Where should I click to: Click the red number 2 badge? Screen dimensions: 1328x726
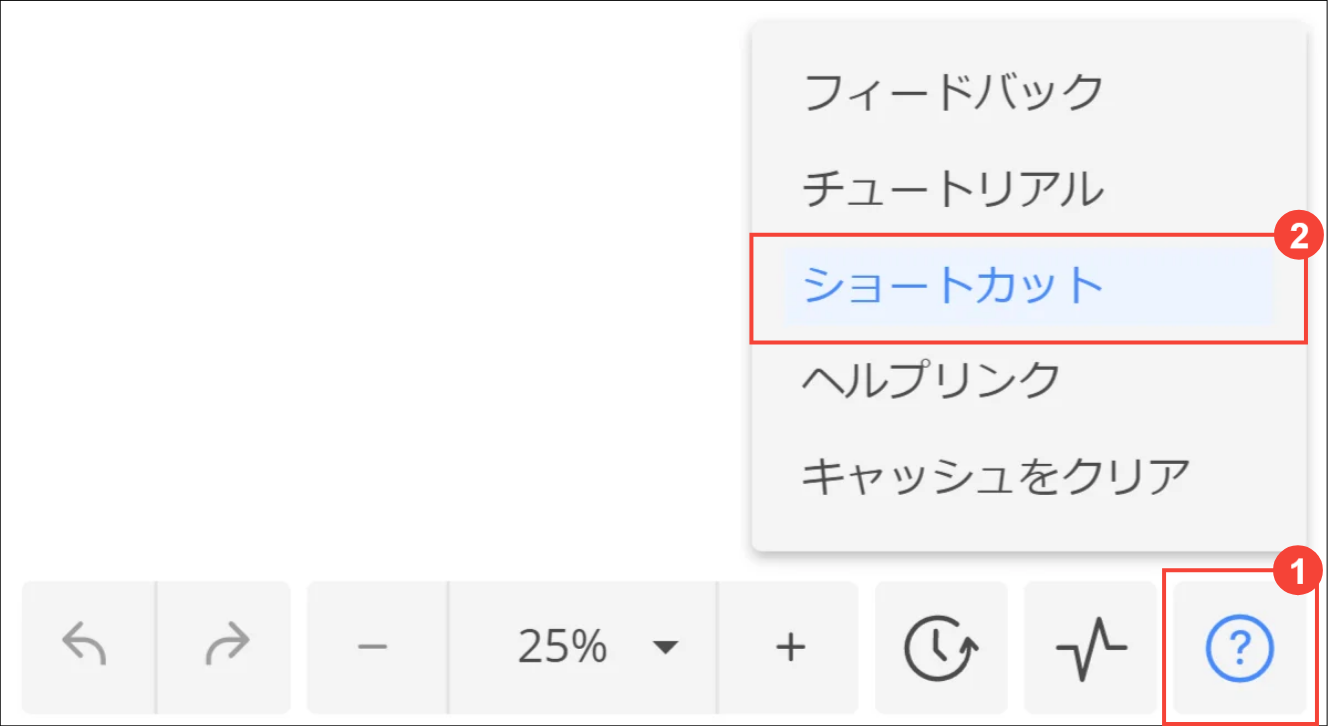1297,237
